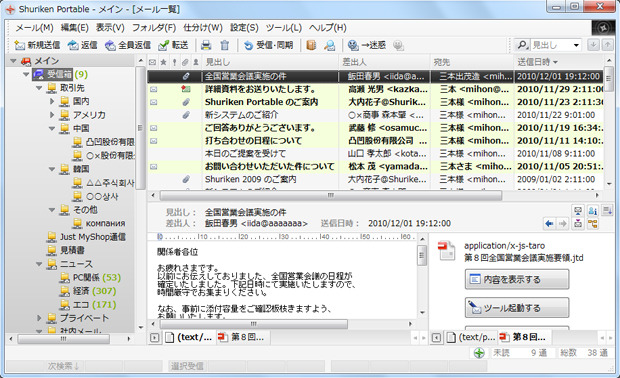Switch to left (text/... tab
This screenshot has width=620, height=378.
(x=190, y=337)
